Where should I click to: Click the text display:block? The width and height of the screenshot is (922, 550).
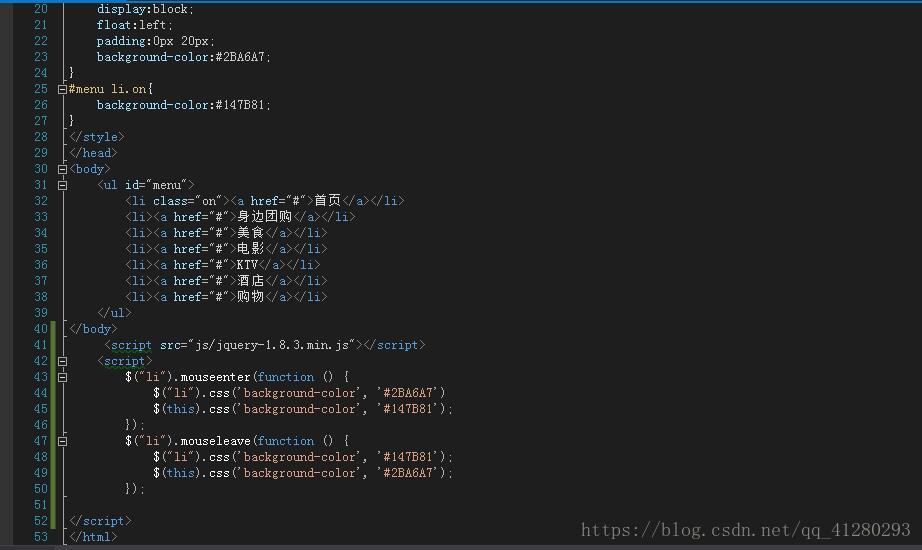[x=143, y=9]
